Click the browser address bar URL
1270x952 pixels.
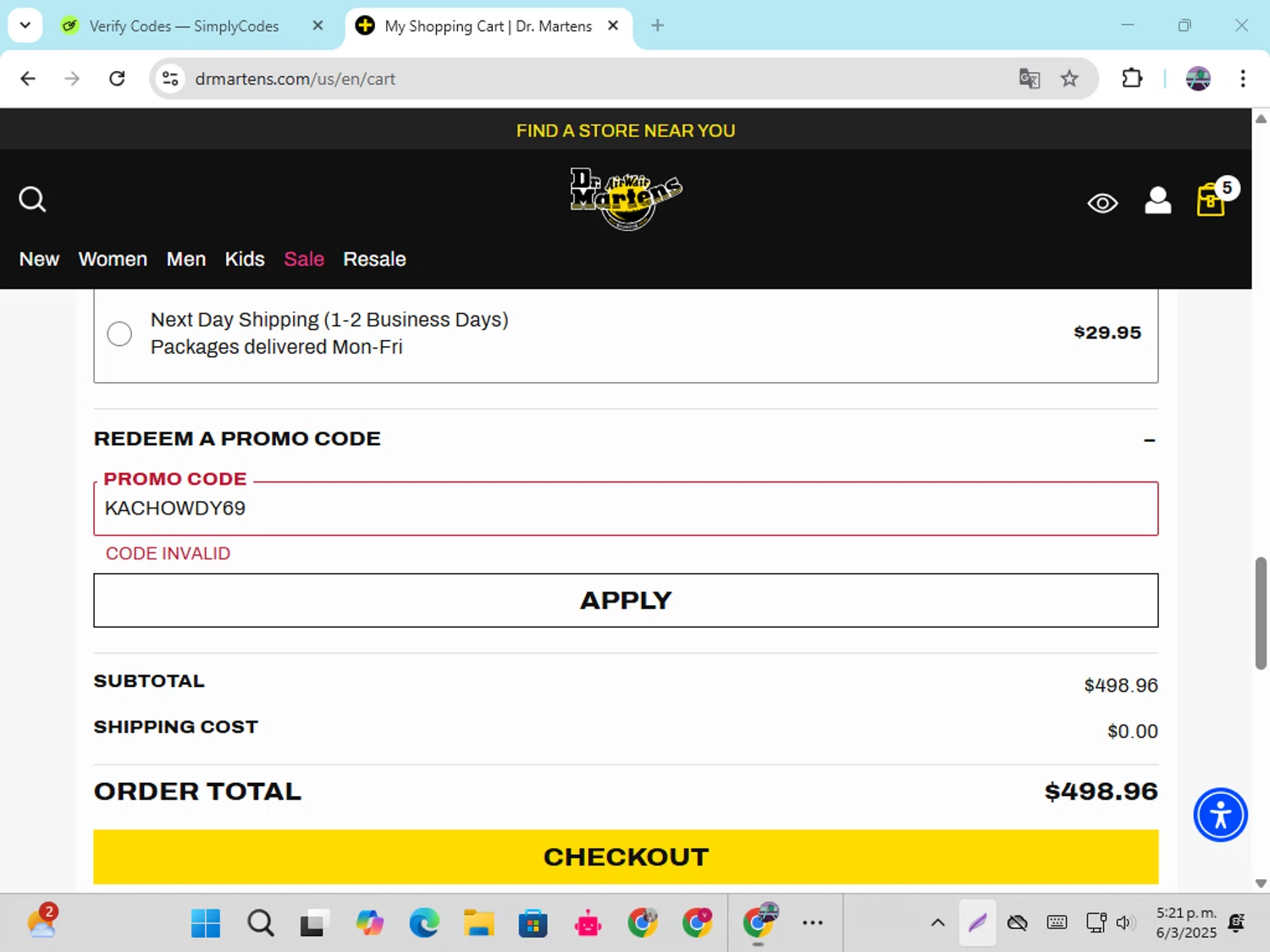295,79
